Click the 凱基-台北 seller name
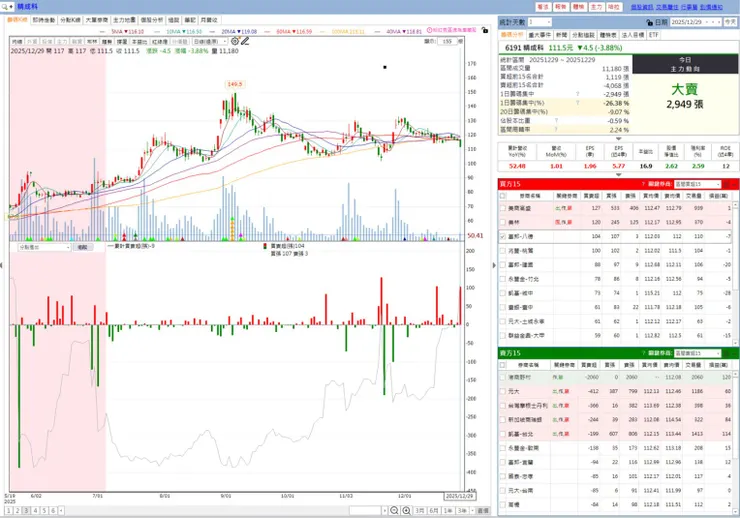740x518 pixels. click(x=520, y=434)
